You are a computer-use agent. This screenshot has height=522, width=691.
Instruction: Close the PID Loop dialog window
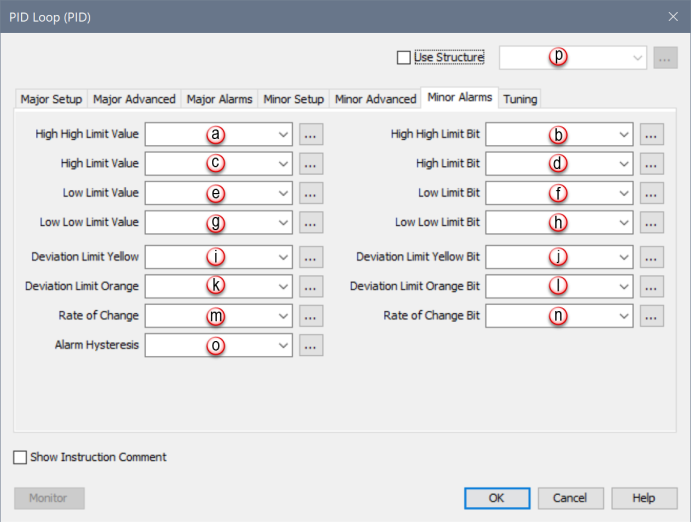pyautogui.click(x=672, y=16)
